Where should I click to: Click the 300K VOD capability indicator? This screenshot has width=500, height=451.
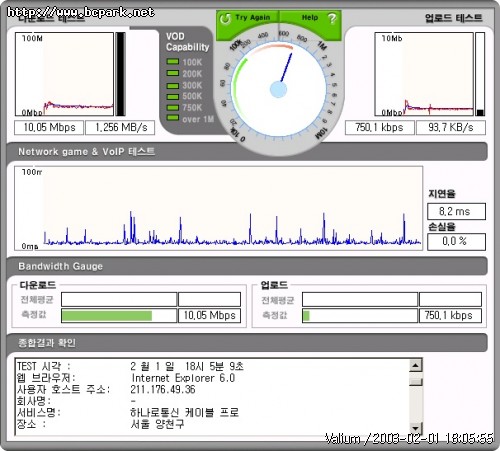point(173,85)
